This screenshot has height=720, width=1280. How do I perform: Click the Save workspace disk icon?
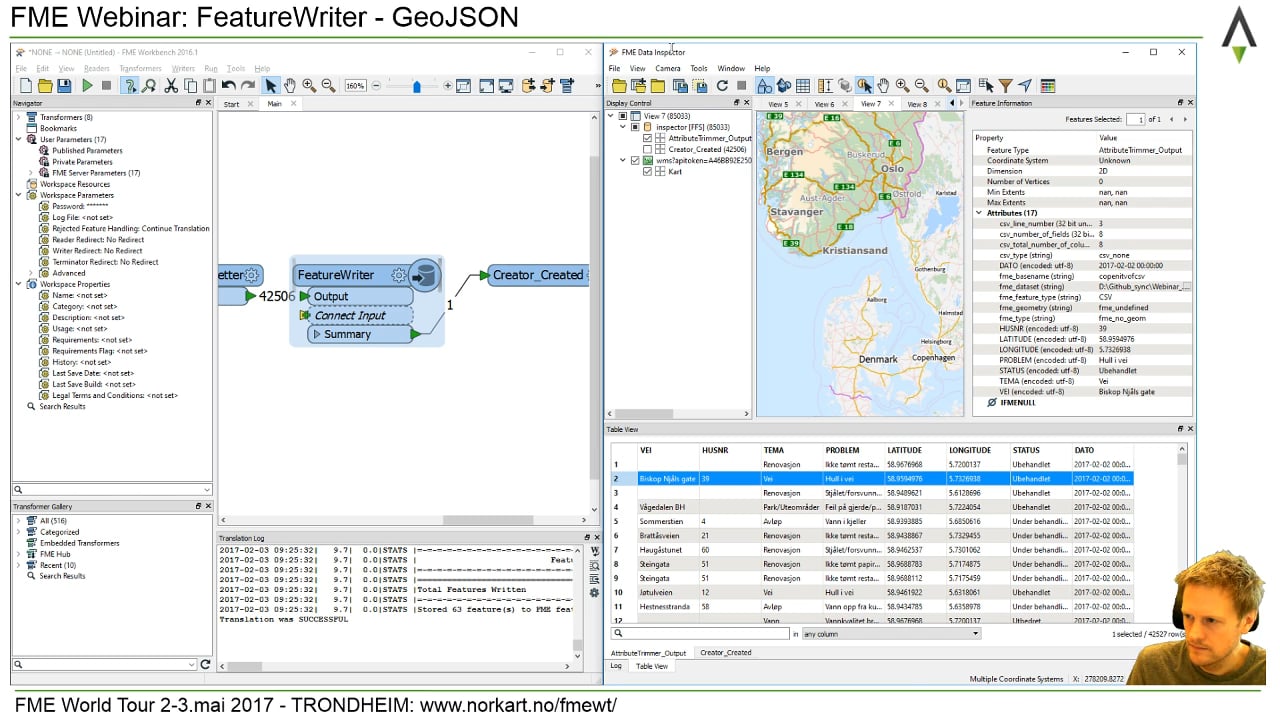click(x=63, y=86)
